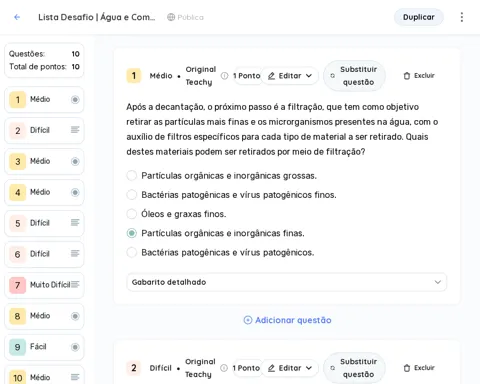Jump to question 2 Difícil in sidebar
The height and width of the screenshot is (384, 480).
coord(44,130)
